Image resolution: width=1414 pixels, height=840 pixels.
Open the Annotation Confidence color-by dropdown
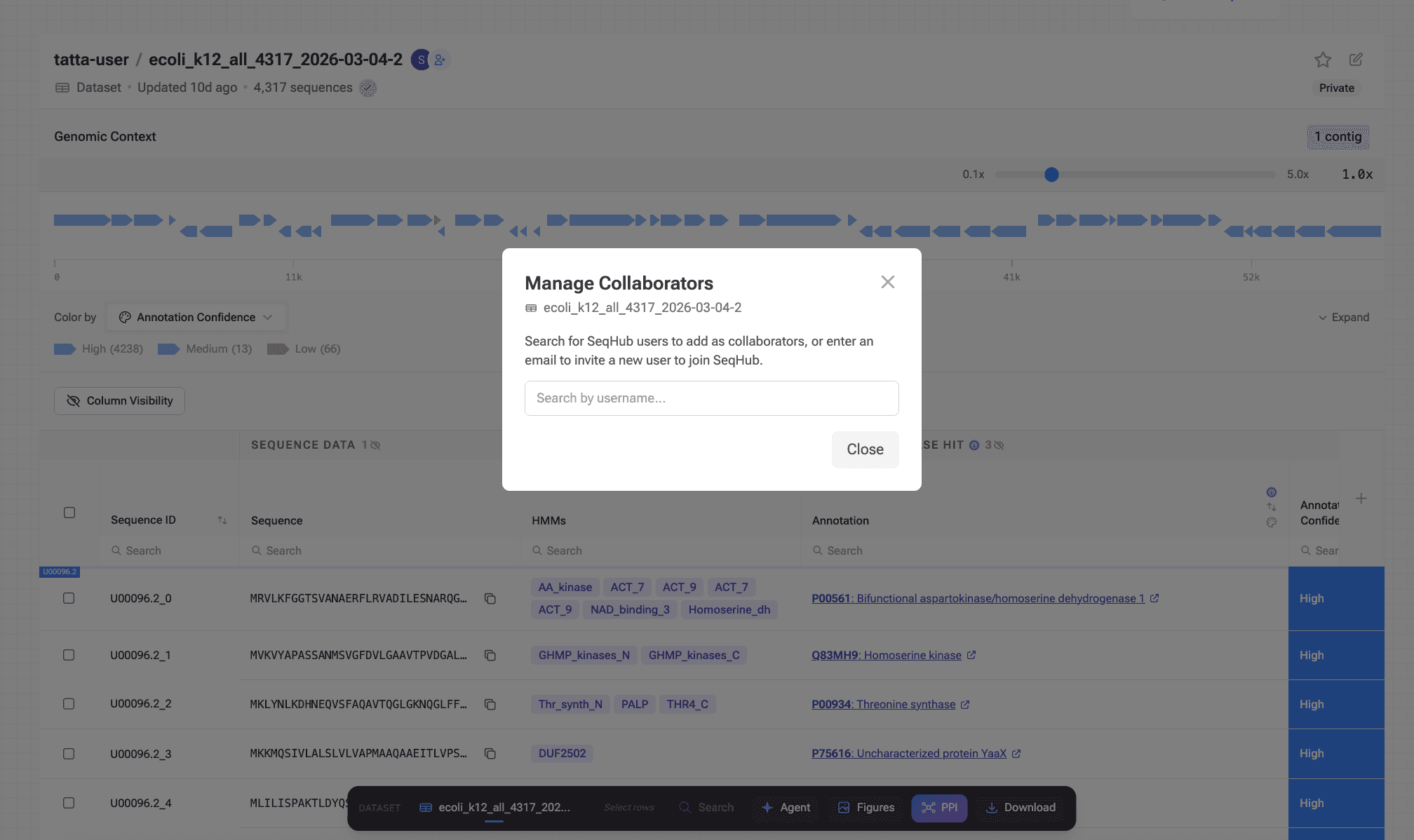pyautogui.click(x=195, y=317)
